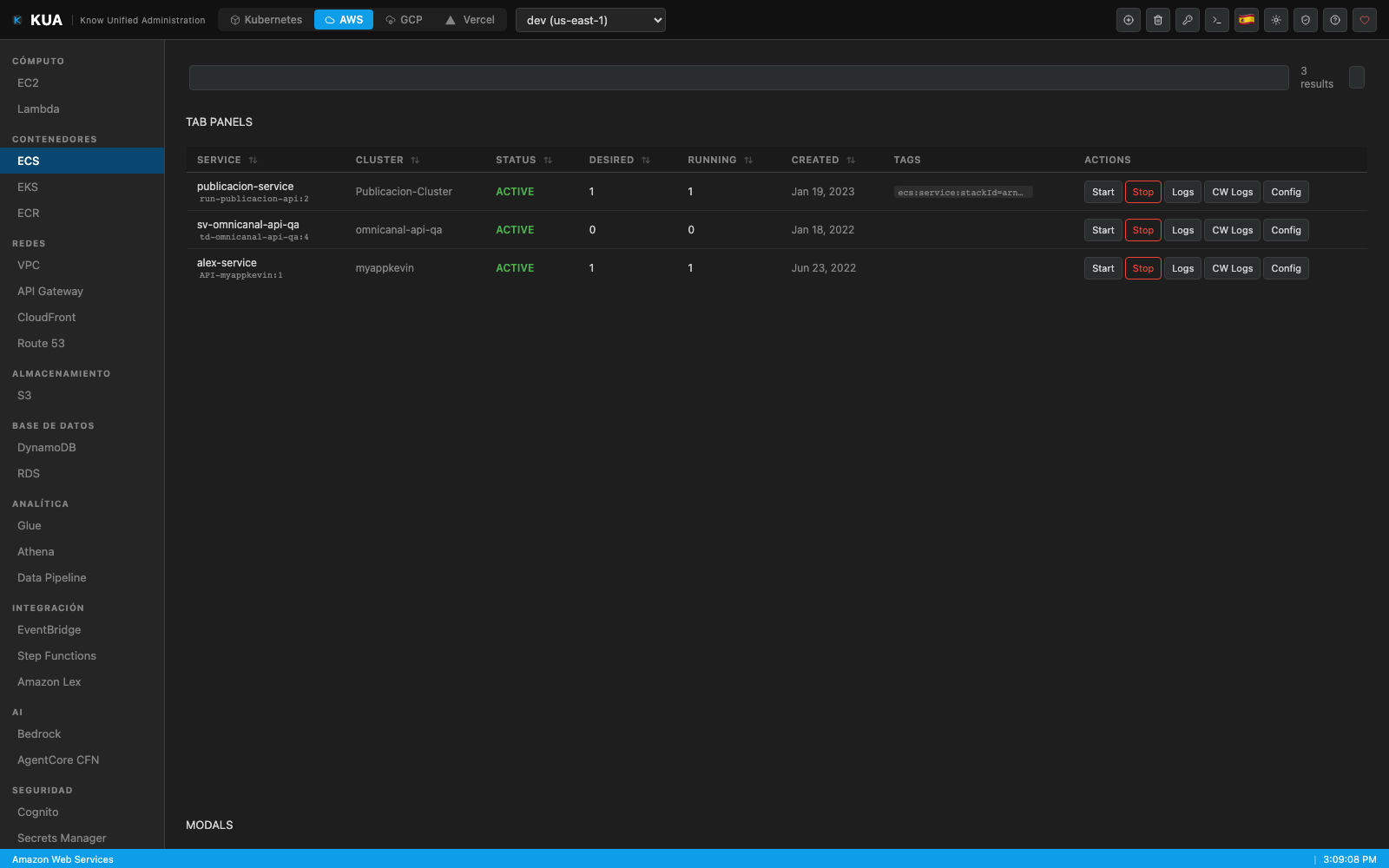The image size is (1389, 868).
Task: Open the question mark help icon
Action: [1335, 20]
